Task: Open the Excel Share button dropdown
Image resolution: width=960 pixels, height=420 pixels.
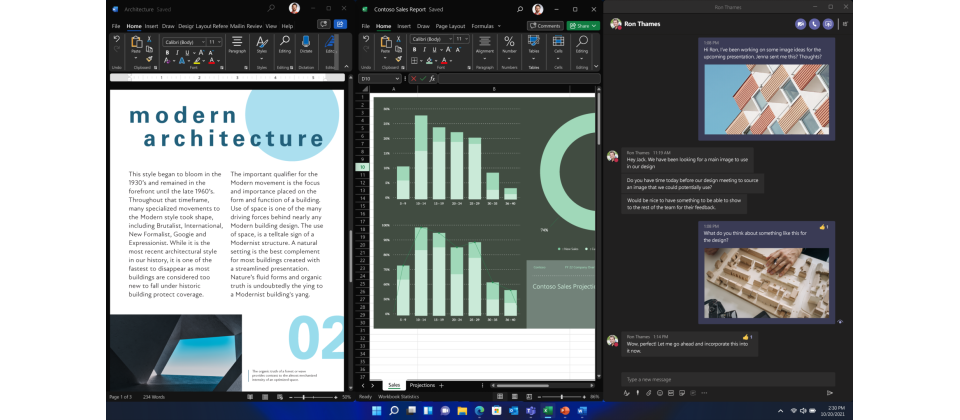Action: [x=594, y=26]
